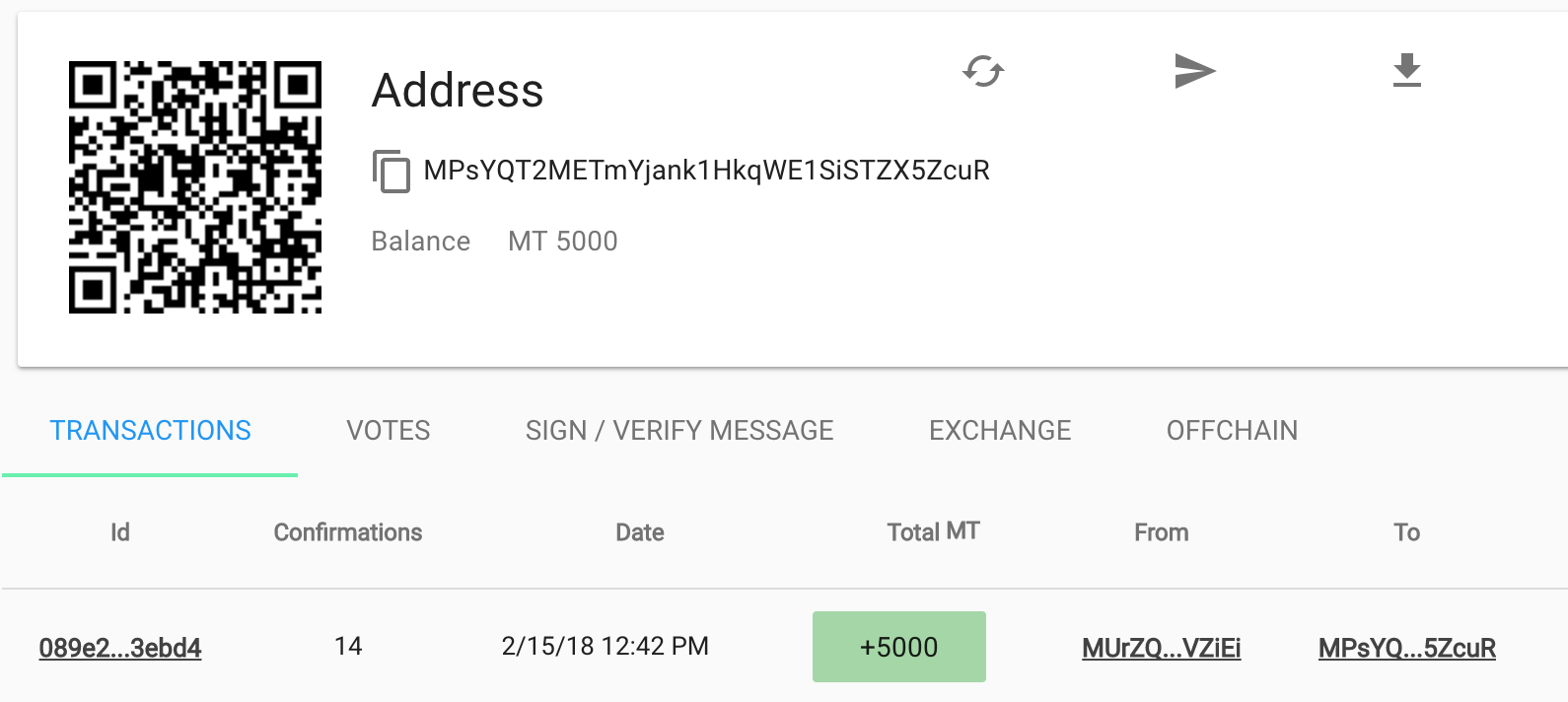Switch to the Exchange tab

(1000, 431)
